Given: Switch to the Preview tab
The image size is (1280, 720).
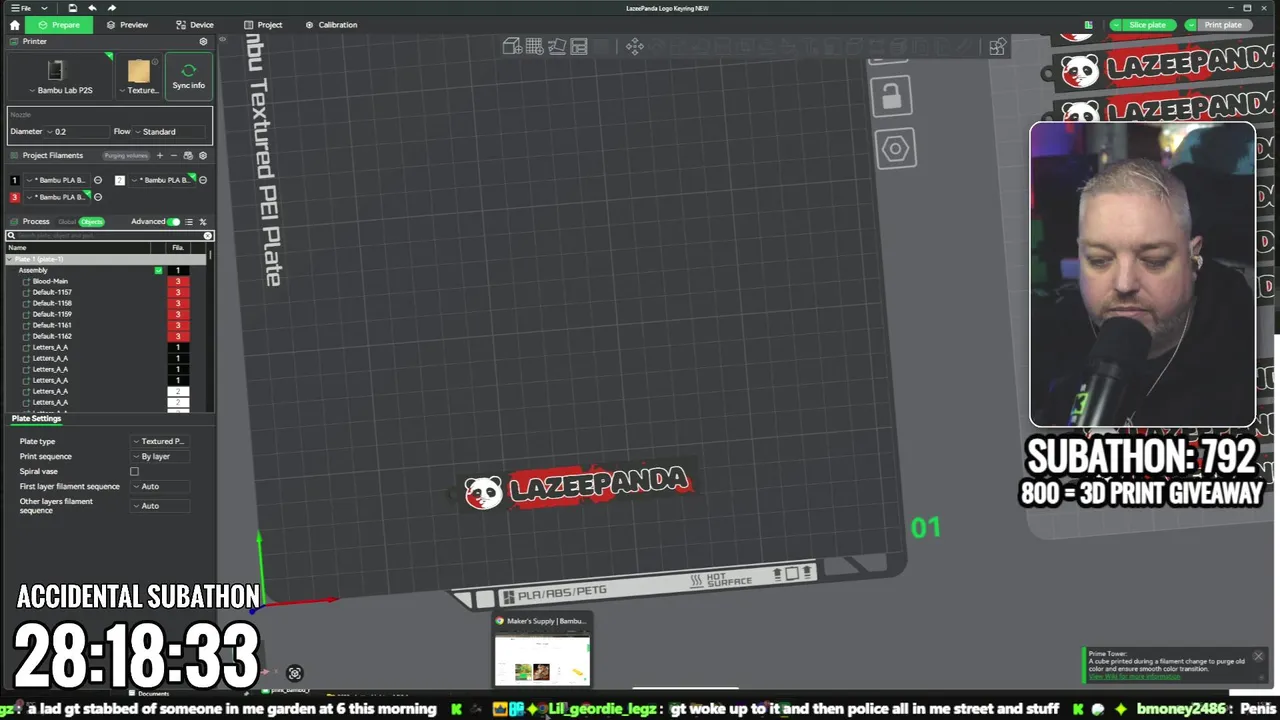Looking at the screenshot, I should point(127,25).
